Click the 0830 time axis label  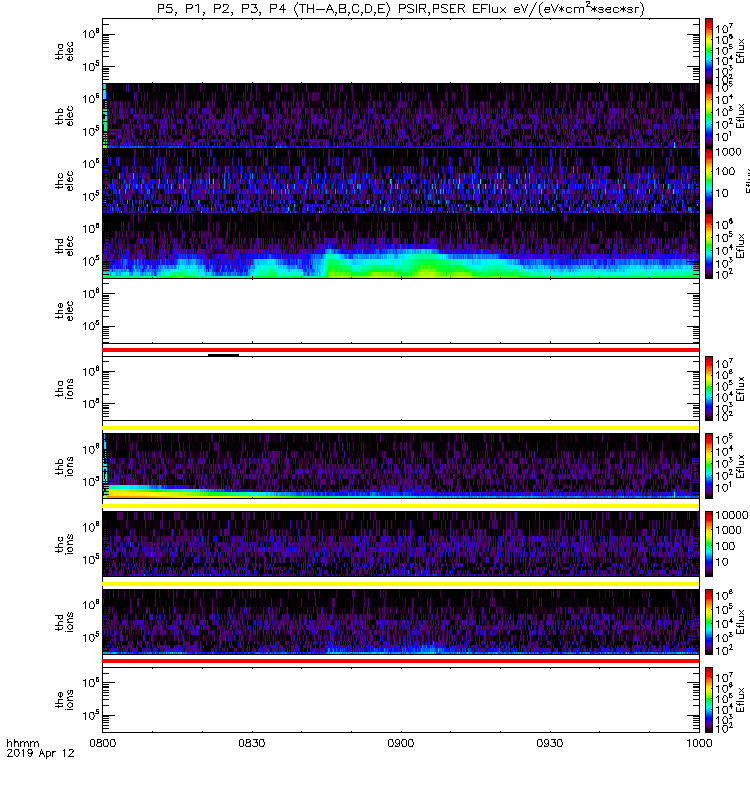252,743
